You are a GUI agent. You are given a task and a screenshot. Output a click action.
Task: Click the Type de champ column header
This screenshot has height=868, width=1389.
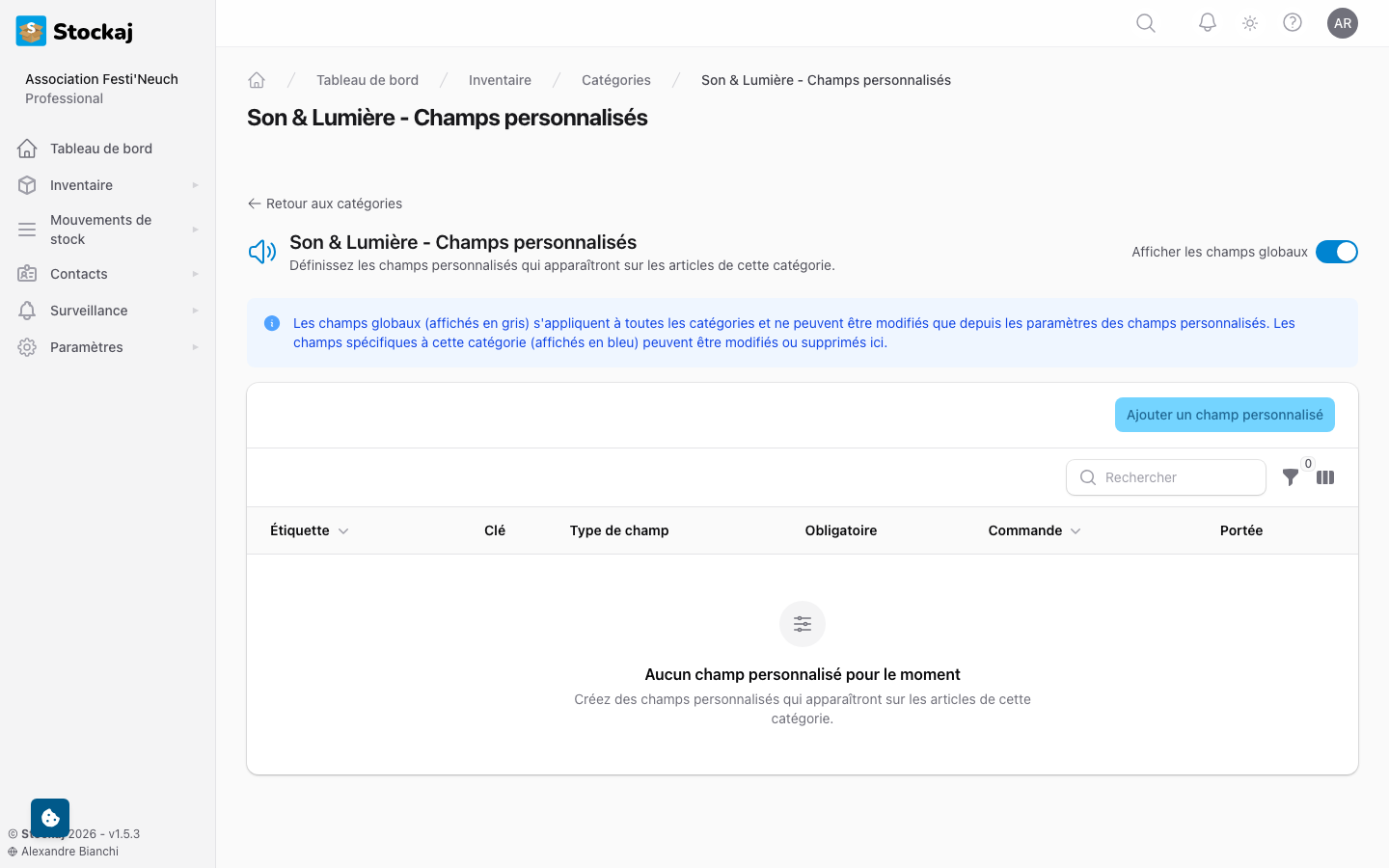click(619, 530)
